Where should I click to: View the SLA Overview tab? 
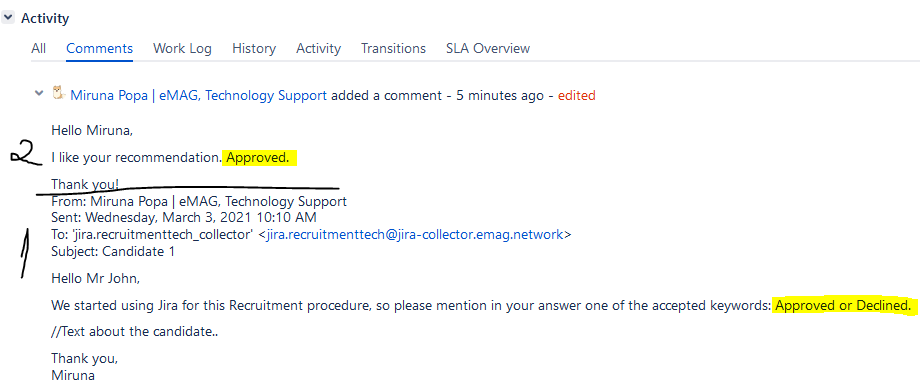(x=488, y=49)
